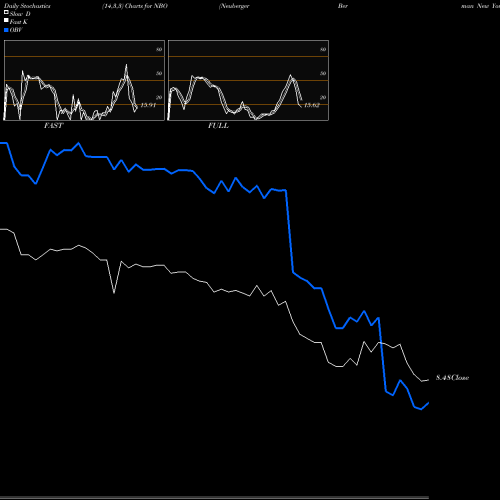The image size is (500, 500).
Task: Click the FAST chart label
Action: (53, 126)
